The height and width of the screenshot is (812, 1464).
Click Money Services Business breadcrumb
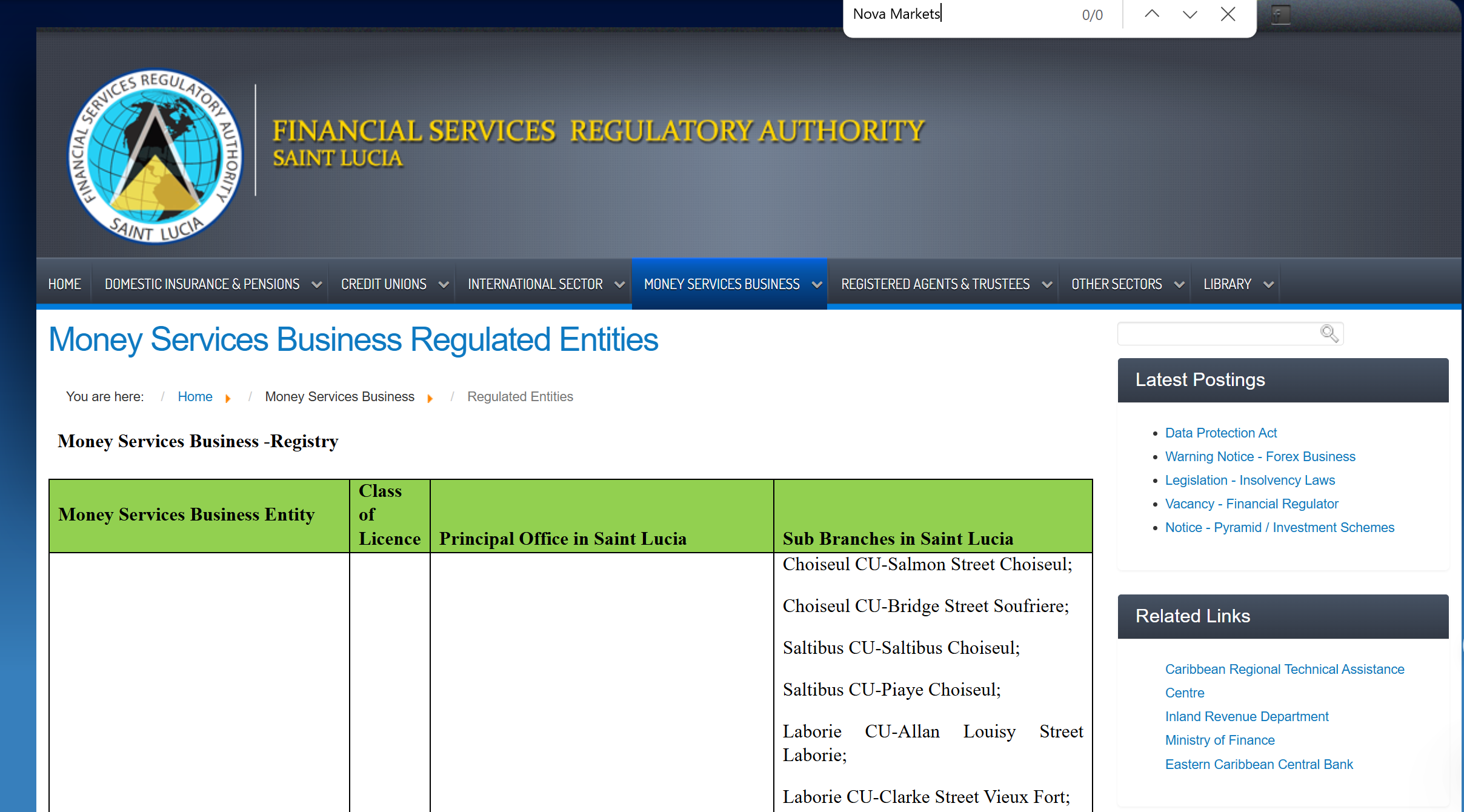339,396
